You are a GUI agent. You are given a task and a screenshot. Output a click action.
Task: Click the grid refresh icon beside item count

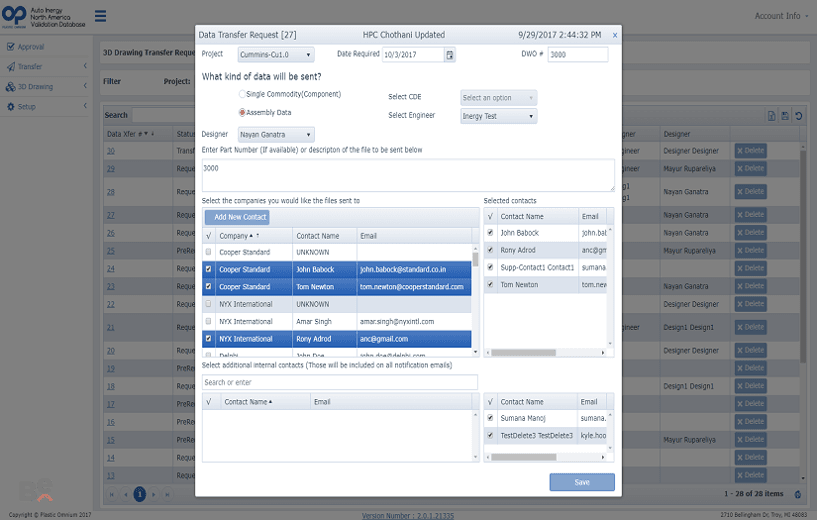[798, 494]
